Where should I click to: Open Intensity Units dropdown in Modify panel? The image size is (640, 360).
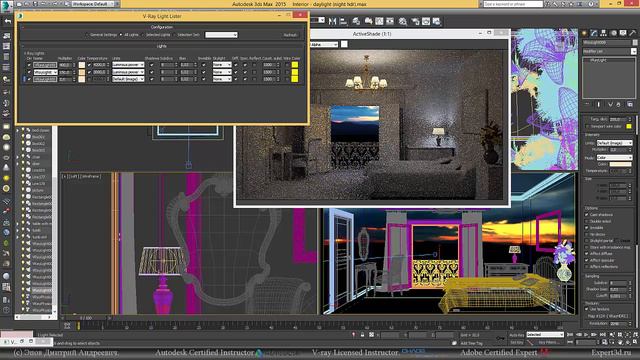(x=614, y=143)
